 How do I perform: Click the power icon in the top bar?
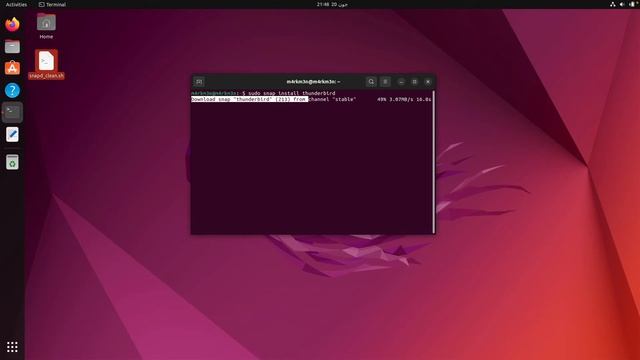pyautogui.click(x=632, y=4)
